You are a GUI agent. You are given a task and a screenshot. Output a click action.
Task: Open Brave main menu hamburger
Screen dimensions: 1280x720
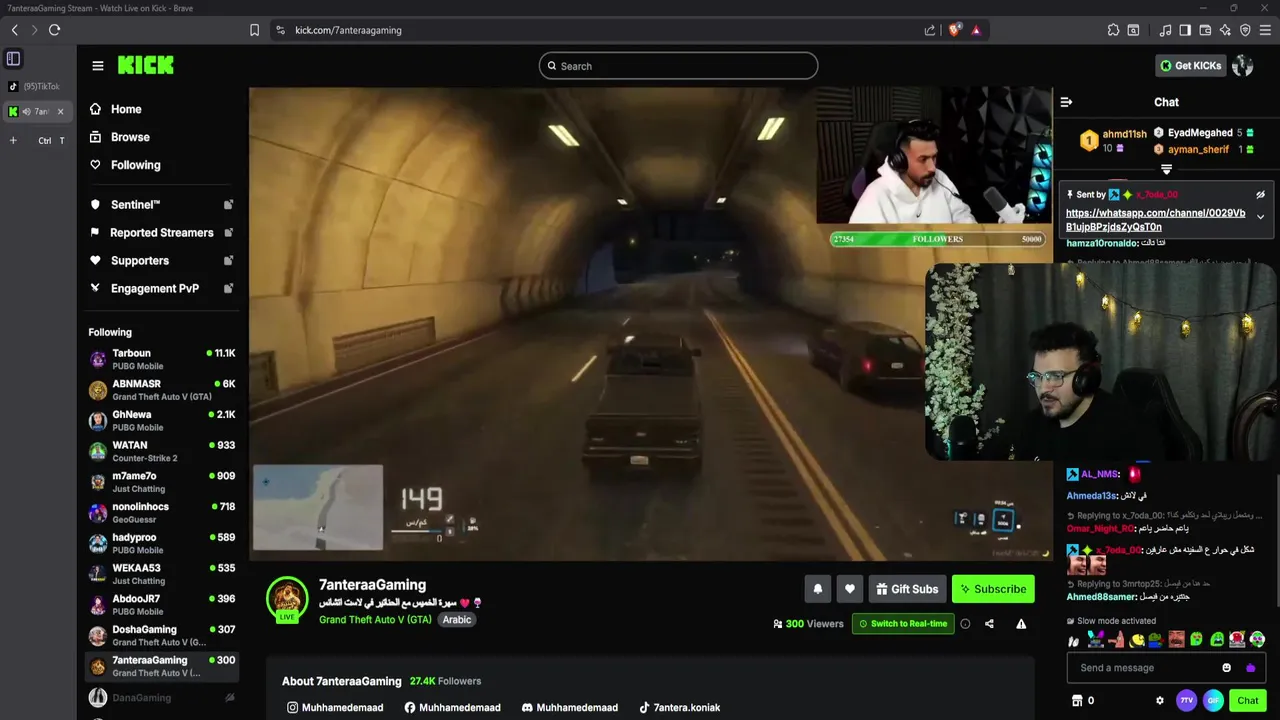click(1265, 30)
